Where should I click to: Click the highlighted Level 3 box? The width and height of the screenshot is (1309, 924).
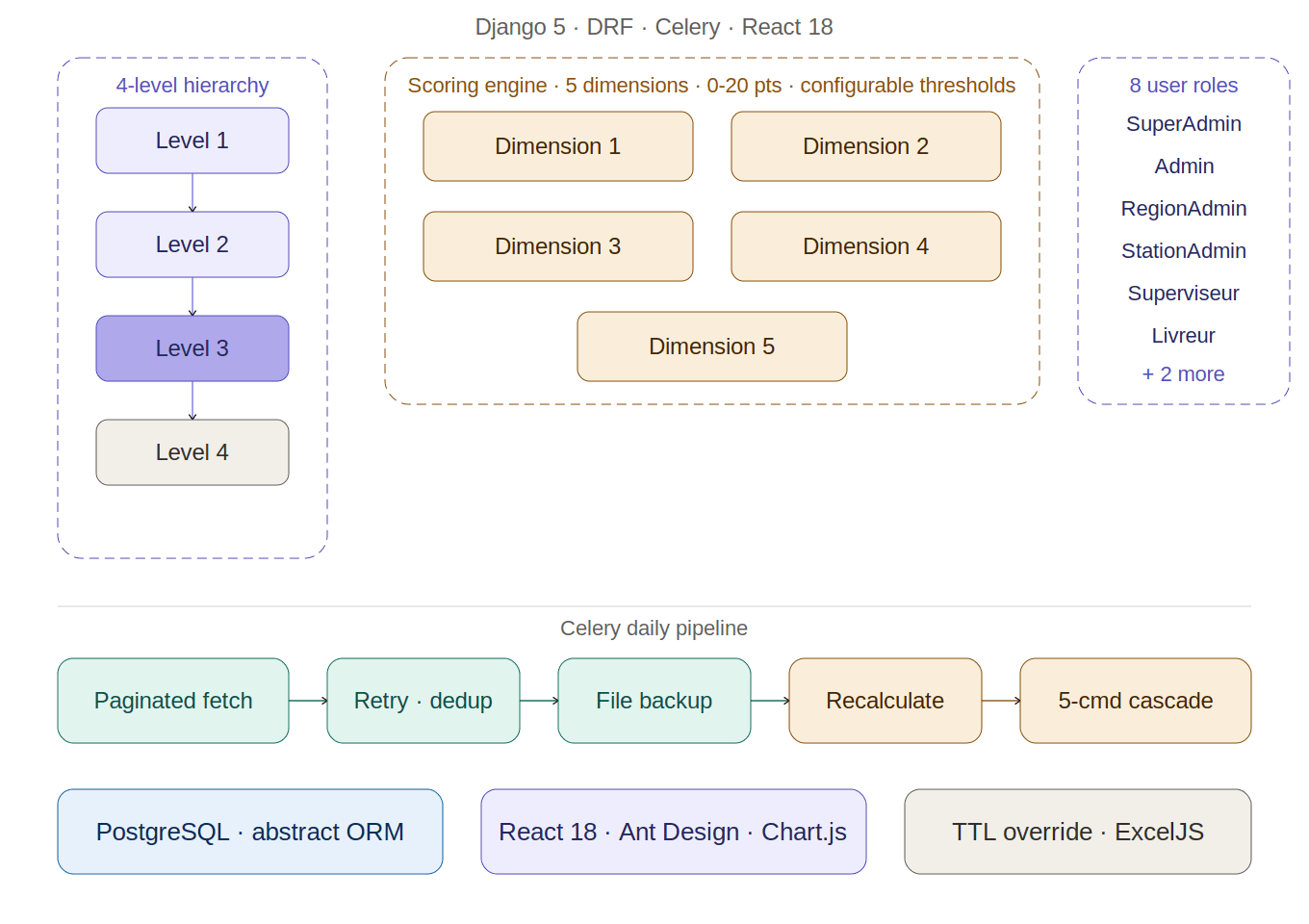[192, 348]
